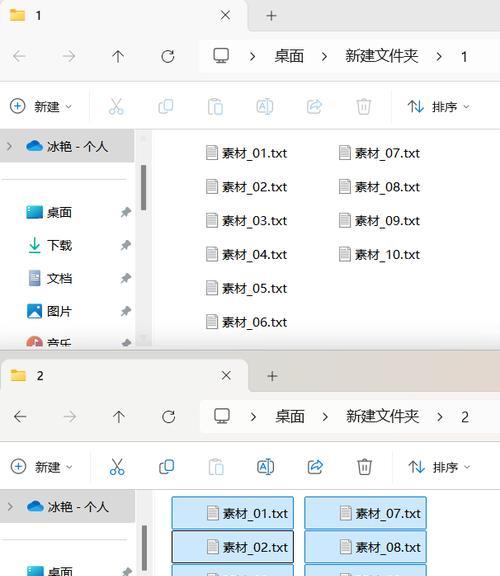Open the 排序 sort dropdown in folder 1 window
500x576 pixels.
pyautogui.click(x=439, y=107)
